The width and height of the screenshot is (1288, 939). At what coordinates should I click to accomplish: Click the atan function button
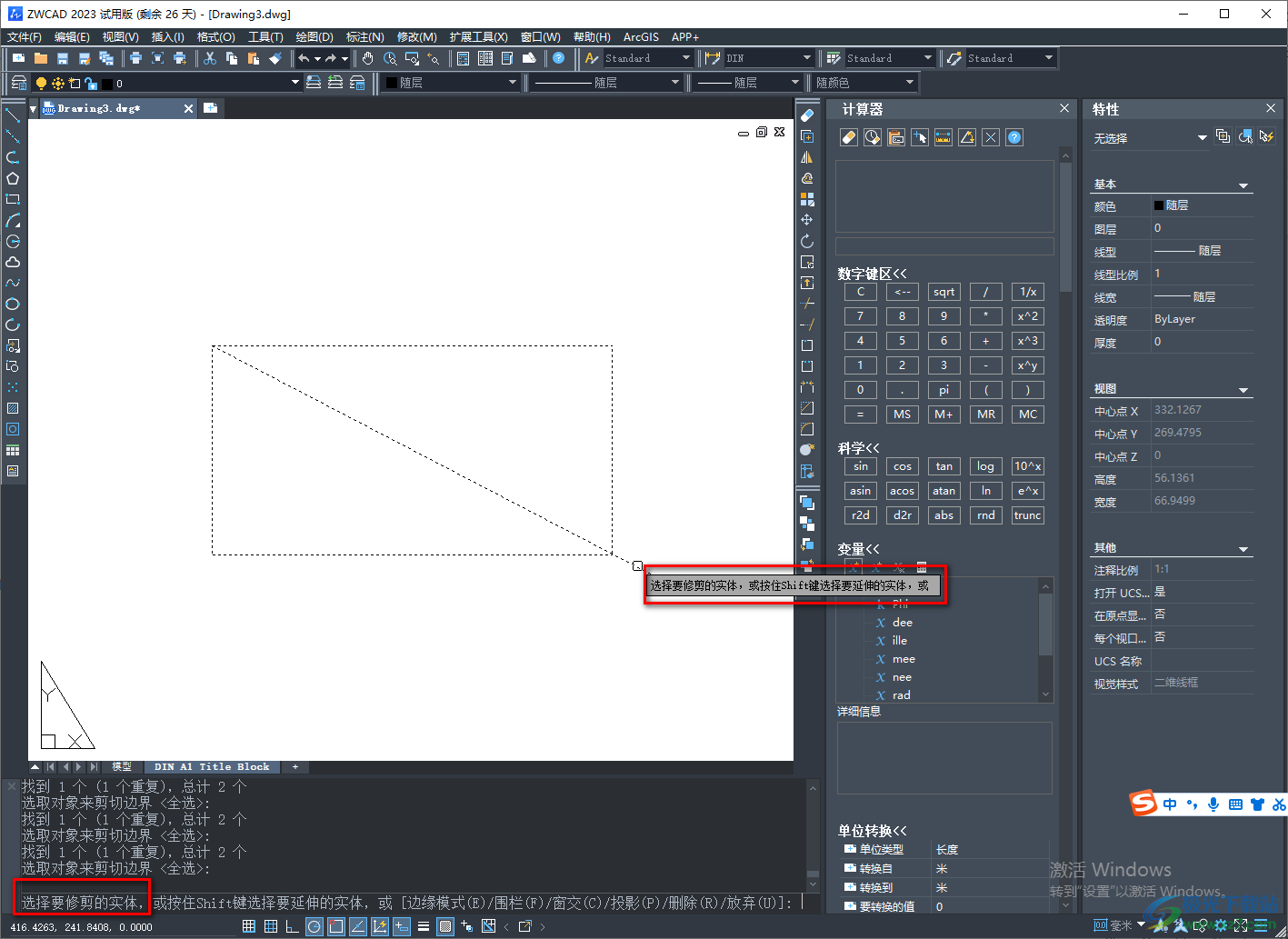[944, 491]
